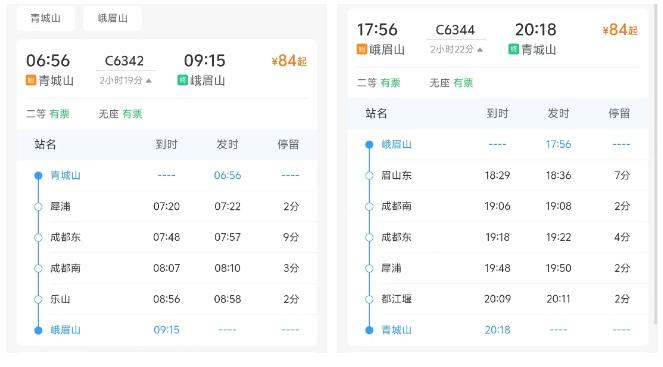Collapse the 2小时22分 timetable arrow

[x=479, y=50]
